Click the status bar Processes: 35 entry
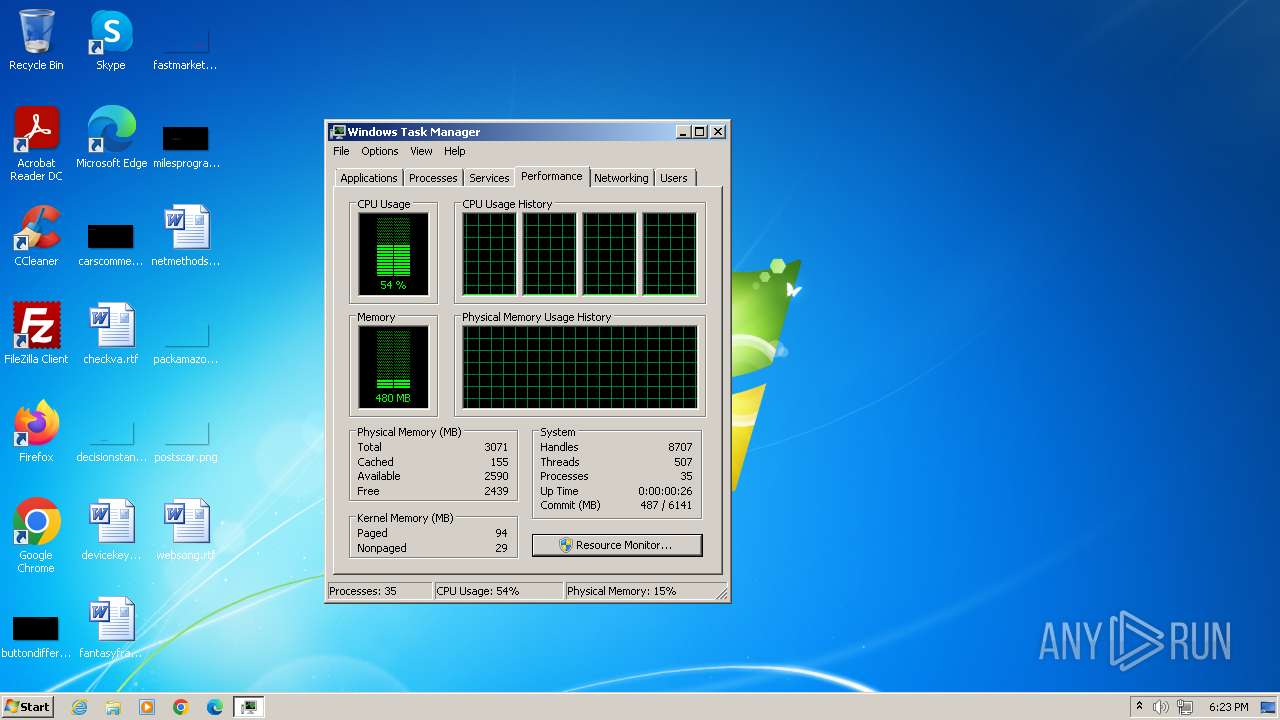1280x720 pixels. (x=380, y=591)
